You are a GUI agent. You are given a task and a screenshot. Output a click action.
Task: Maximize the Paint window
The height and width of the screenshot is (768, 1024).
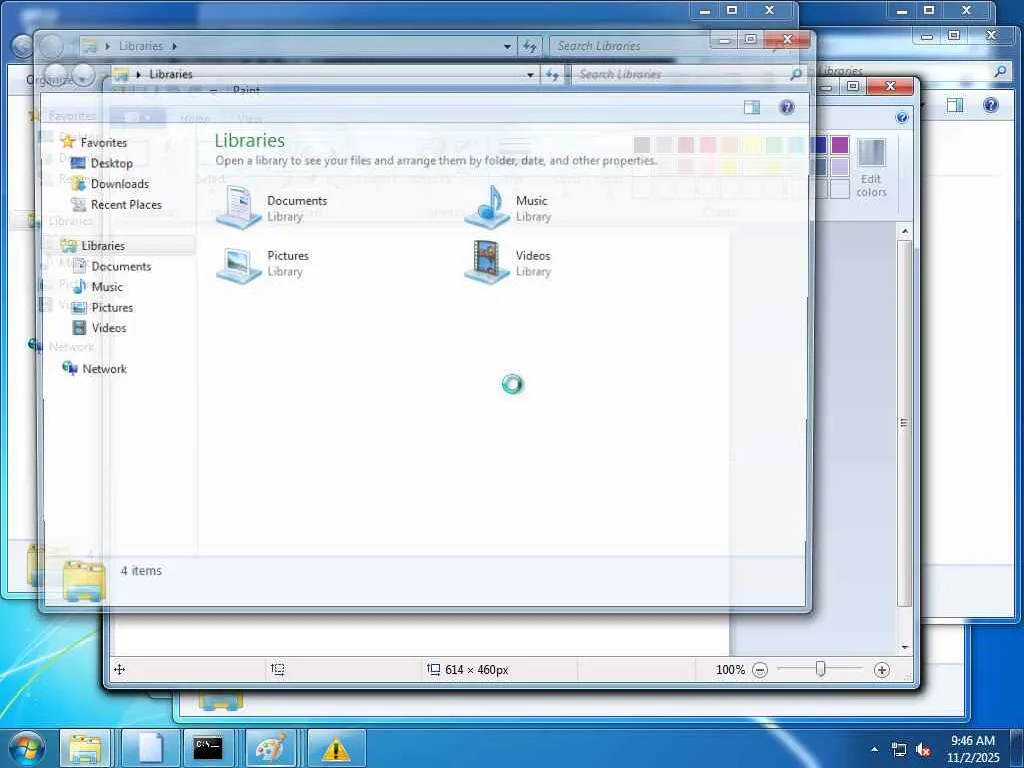853,86
